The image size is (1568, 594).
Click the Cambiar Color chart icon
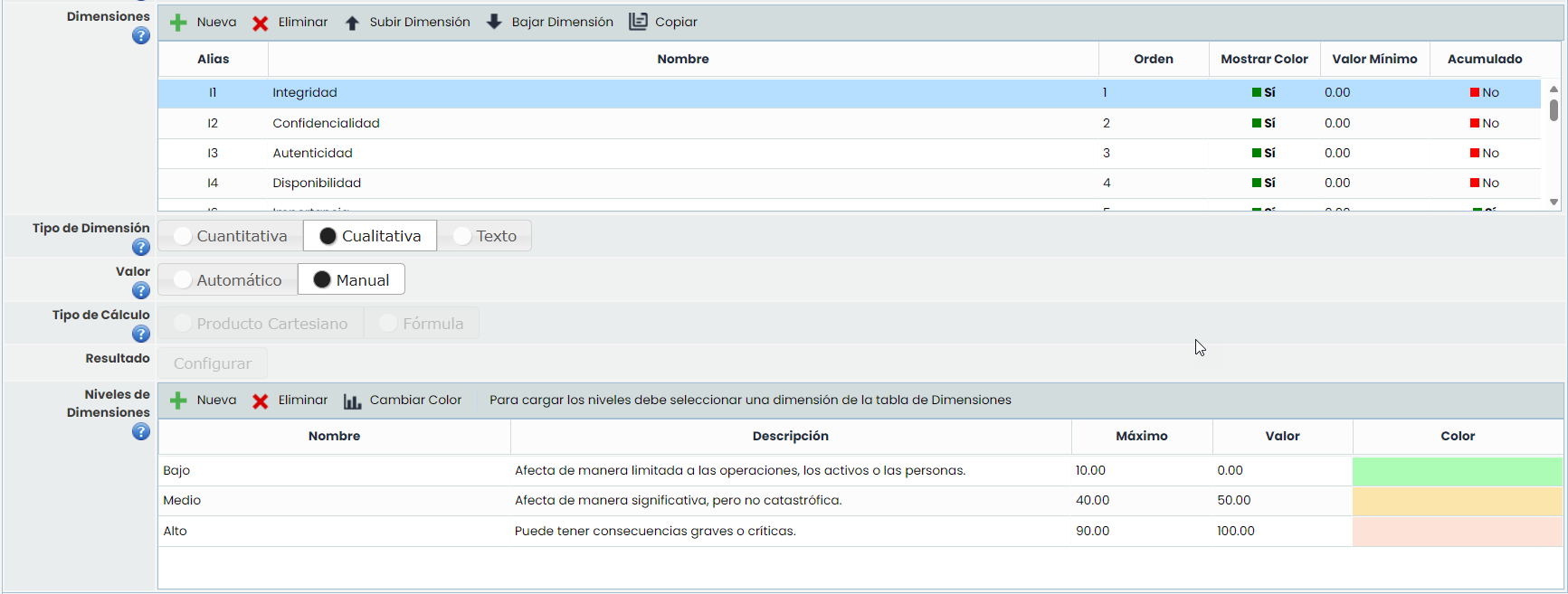(x=352, y=401)
